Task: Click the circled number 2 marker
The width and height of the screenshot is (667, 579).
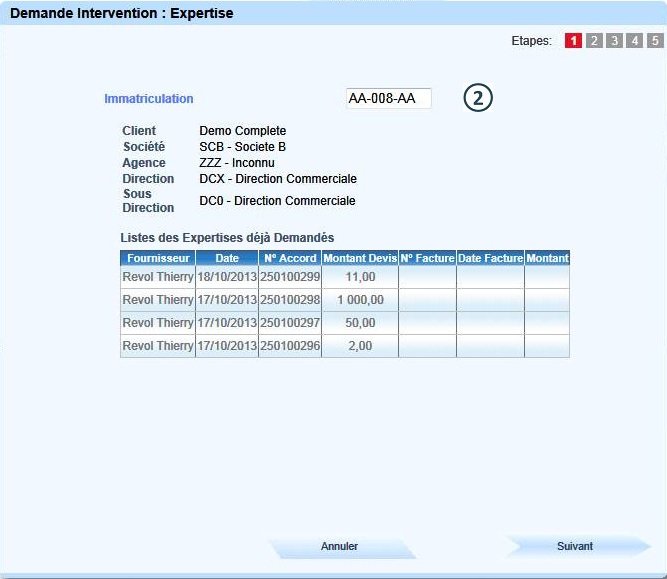Action: (478, 98)
